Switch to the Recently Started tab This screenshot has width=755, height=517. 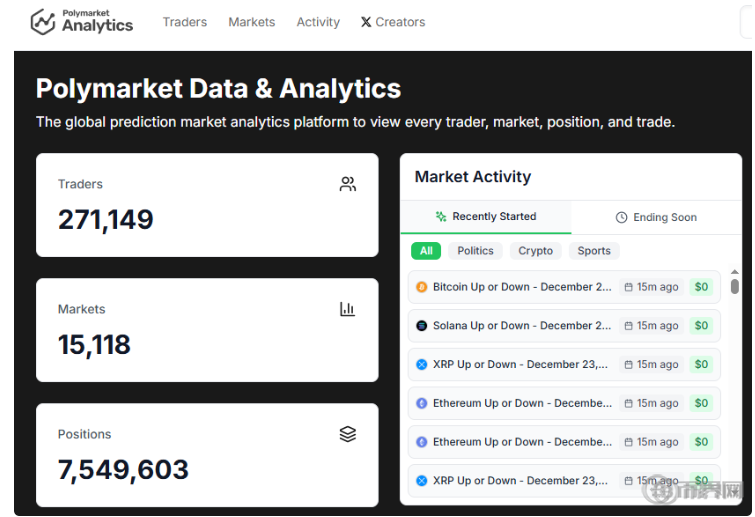pyautogui.click(x=486, y=217)
